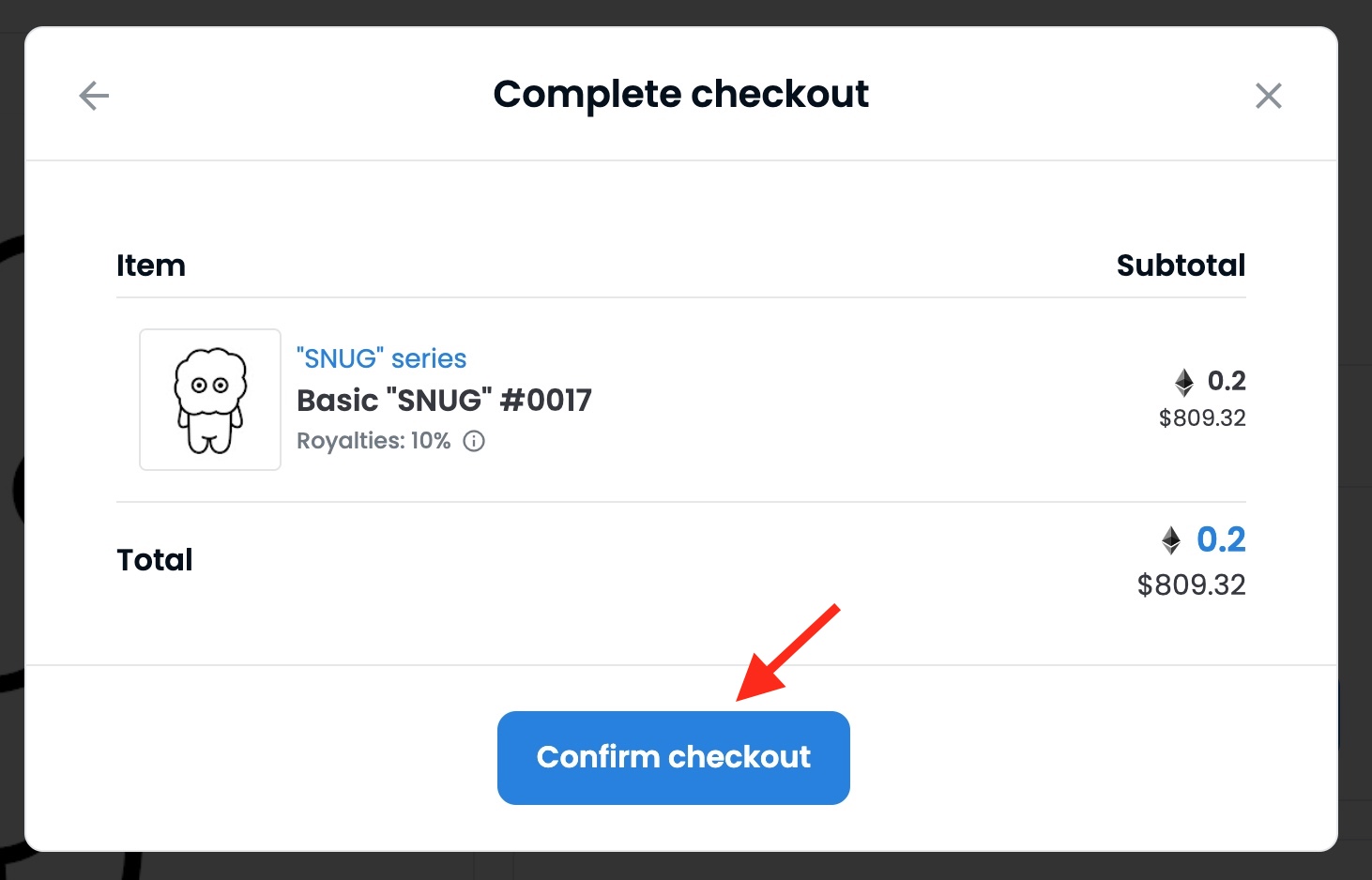This screenshot has height=880, width=1372.
Task: Click the Total label
Action: (155, 560)
